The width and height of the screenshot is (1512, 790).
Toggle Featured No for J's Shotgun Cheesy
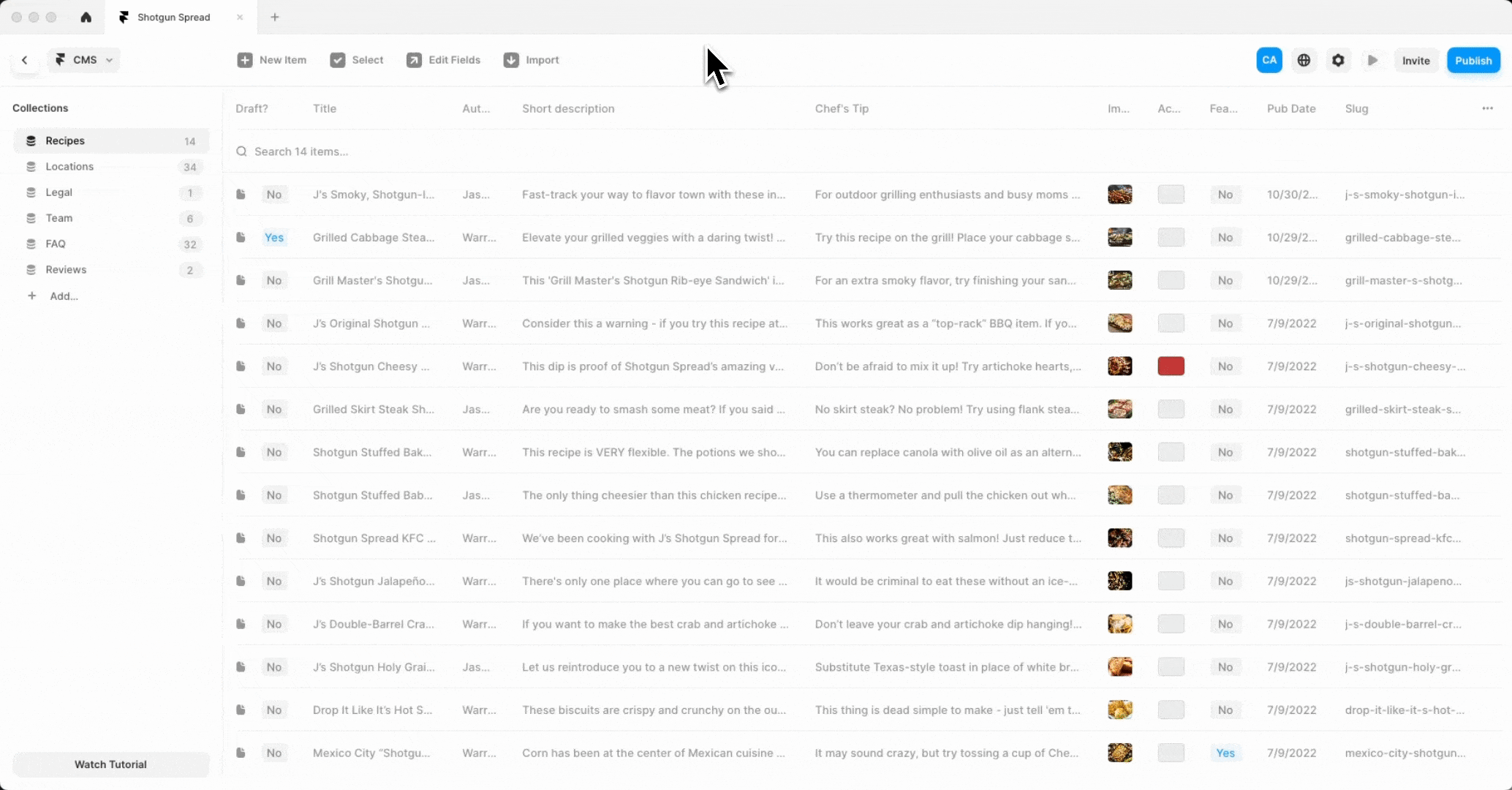tap(1225, 366)
